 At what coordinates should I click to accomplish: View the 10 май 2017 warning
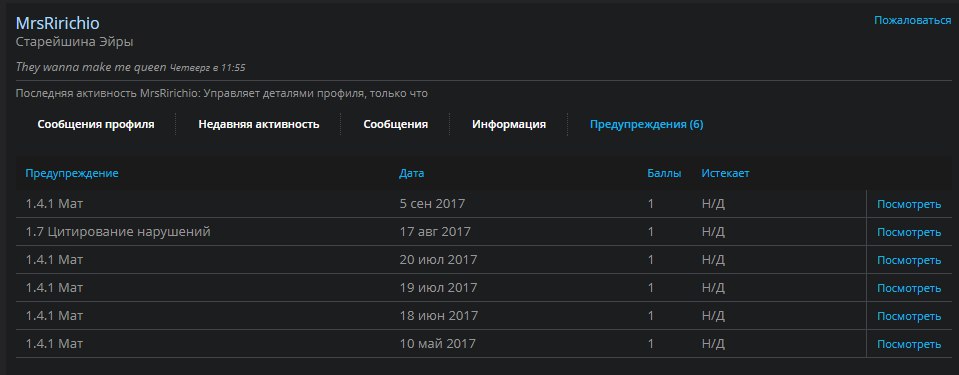tap(909, 344)
